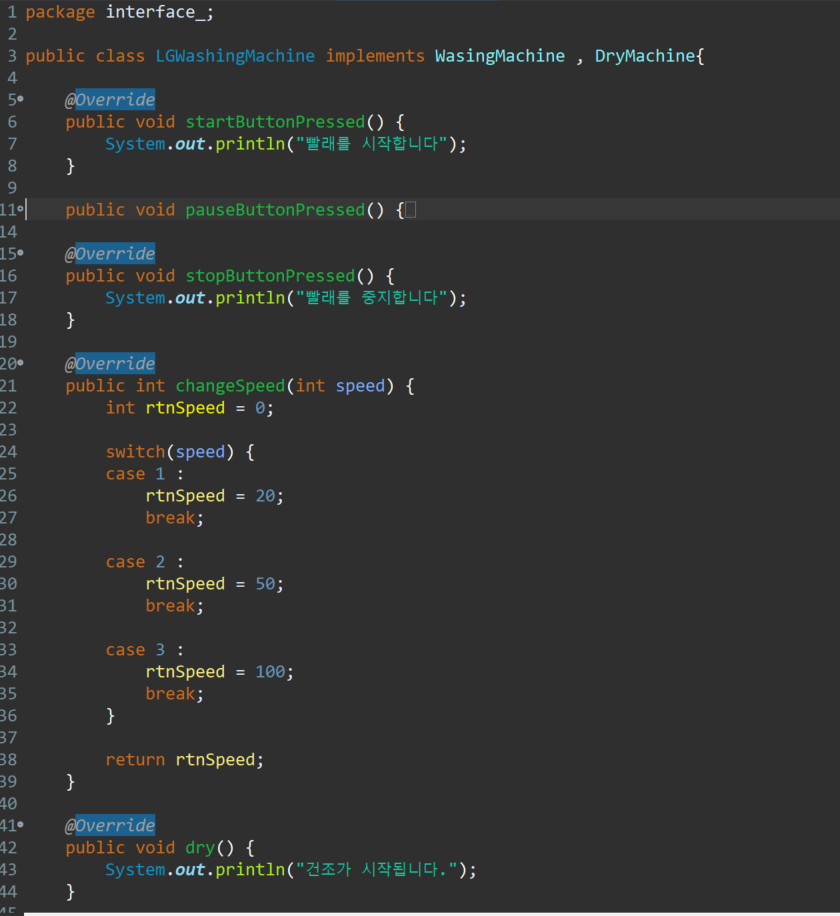Viewport: 840px width, 916px height.
Task: Click the pauseButtonPressed method name
Action: [x=275, y=210]
